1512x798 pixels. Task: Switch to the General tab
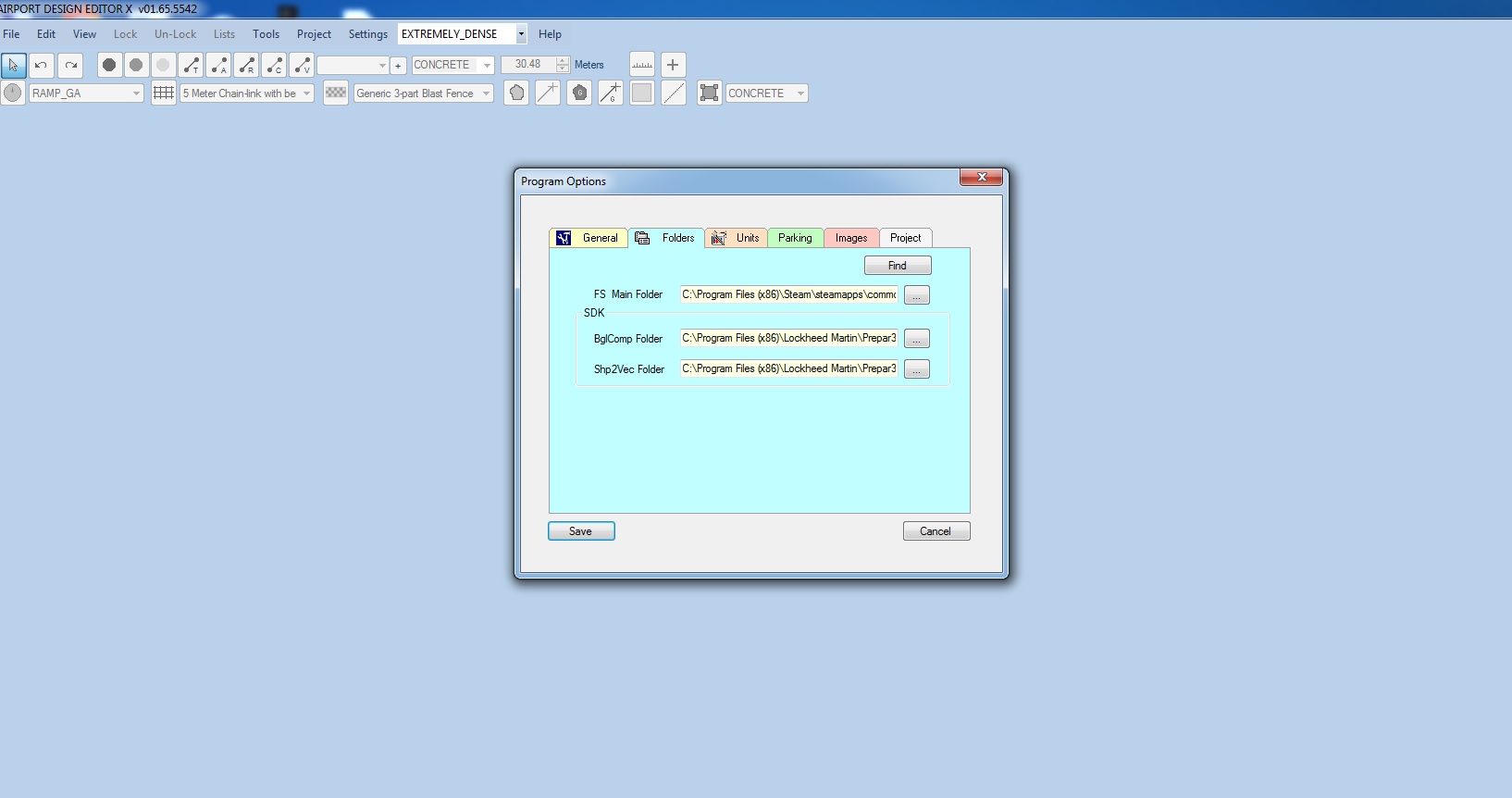589,238
